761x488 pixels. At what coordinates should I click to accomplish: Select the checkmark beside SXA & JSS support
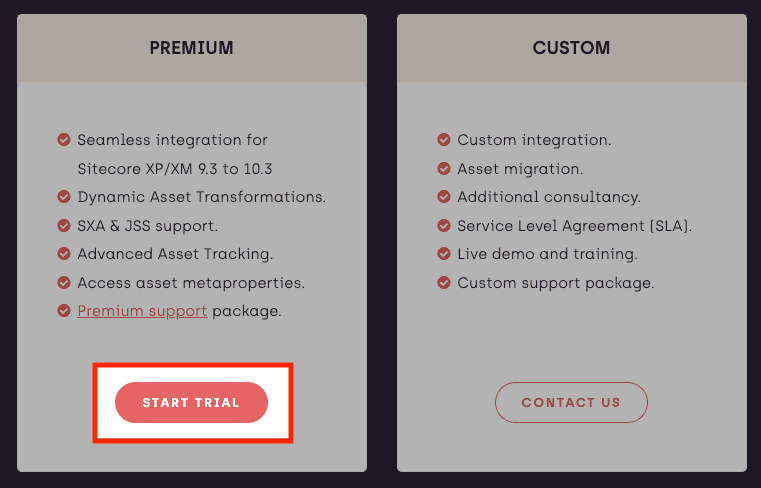click(x=64, y=226)
